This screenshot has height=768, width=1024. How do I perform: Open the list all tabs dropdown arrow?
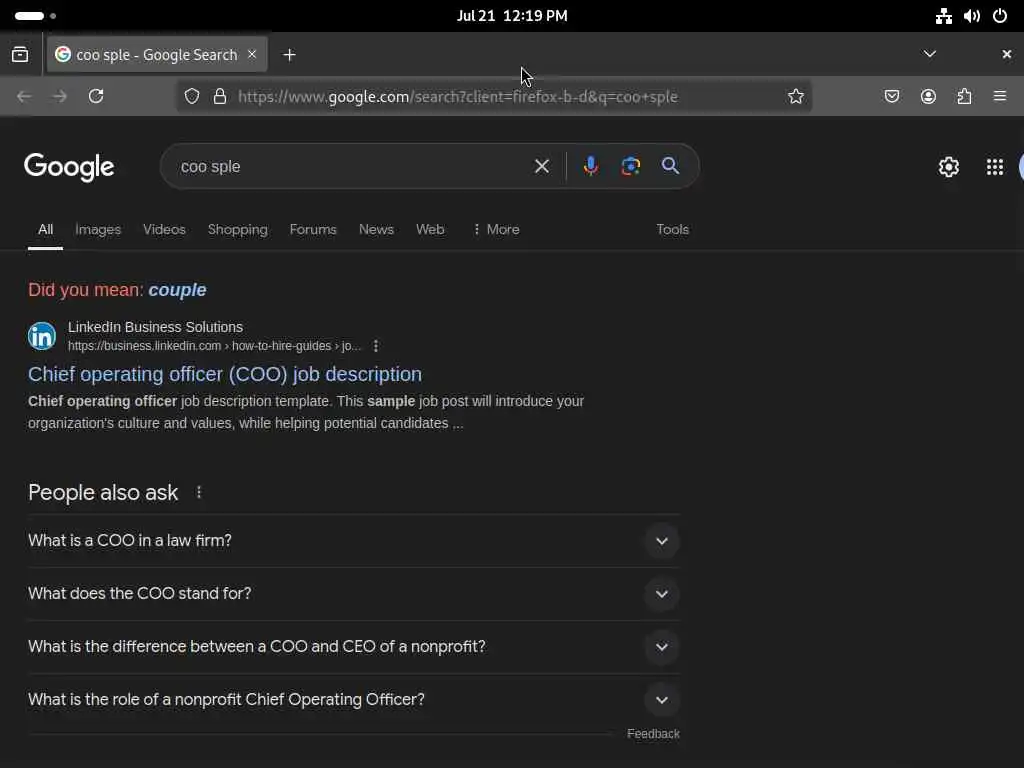point(930,54)
